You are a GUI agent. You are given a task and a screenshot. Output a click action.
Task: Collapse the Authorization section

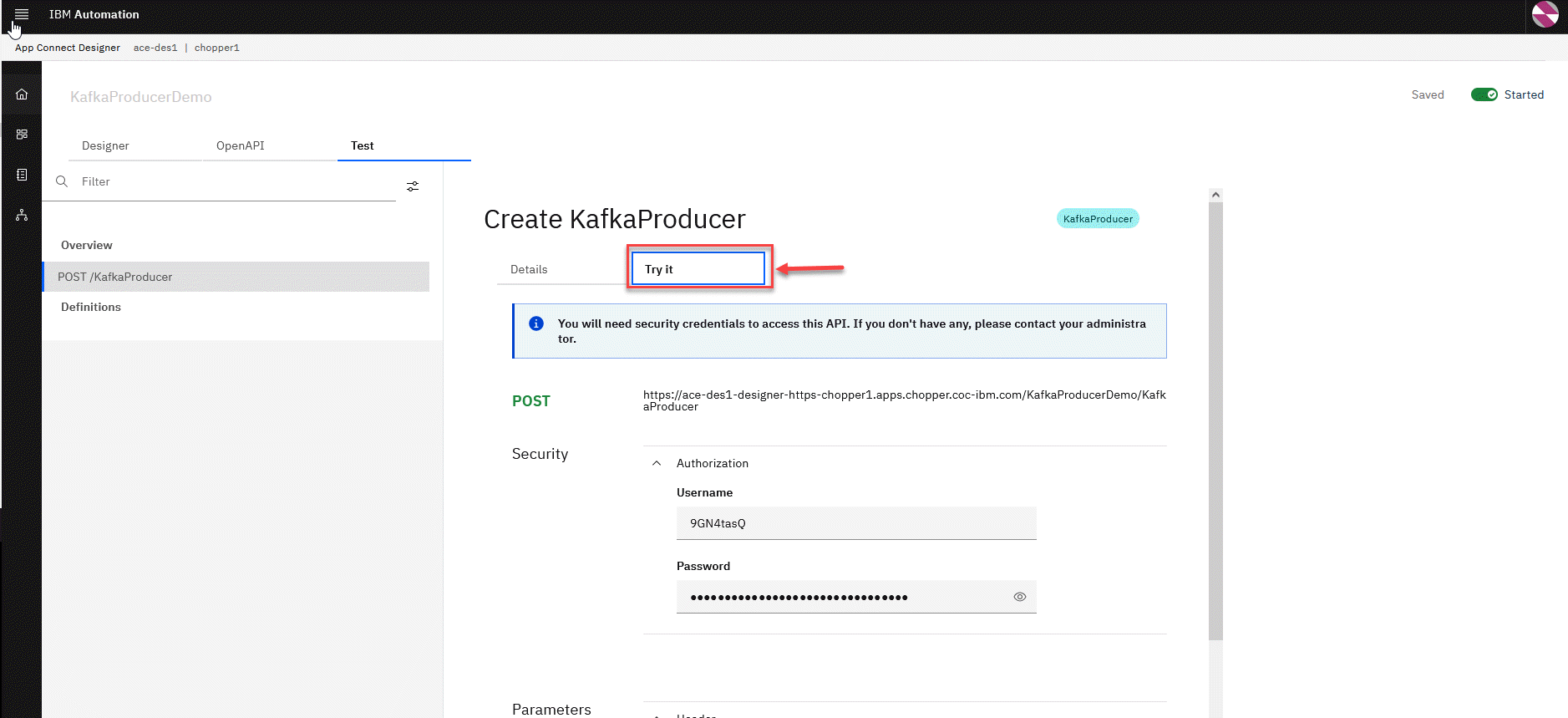point(657,463)
